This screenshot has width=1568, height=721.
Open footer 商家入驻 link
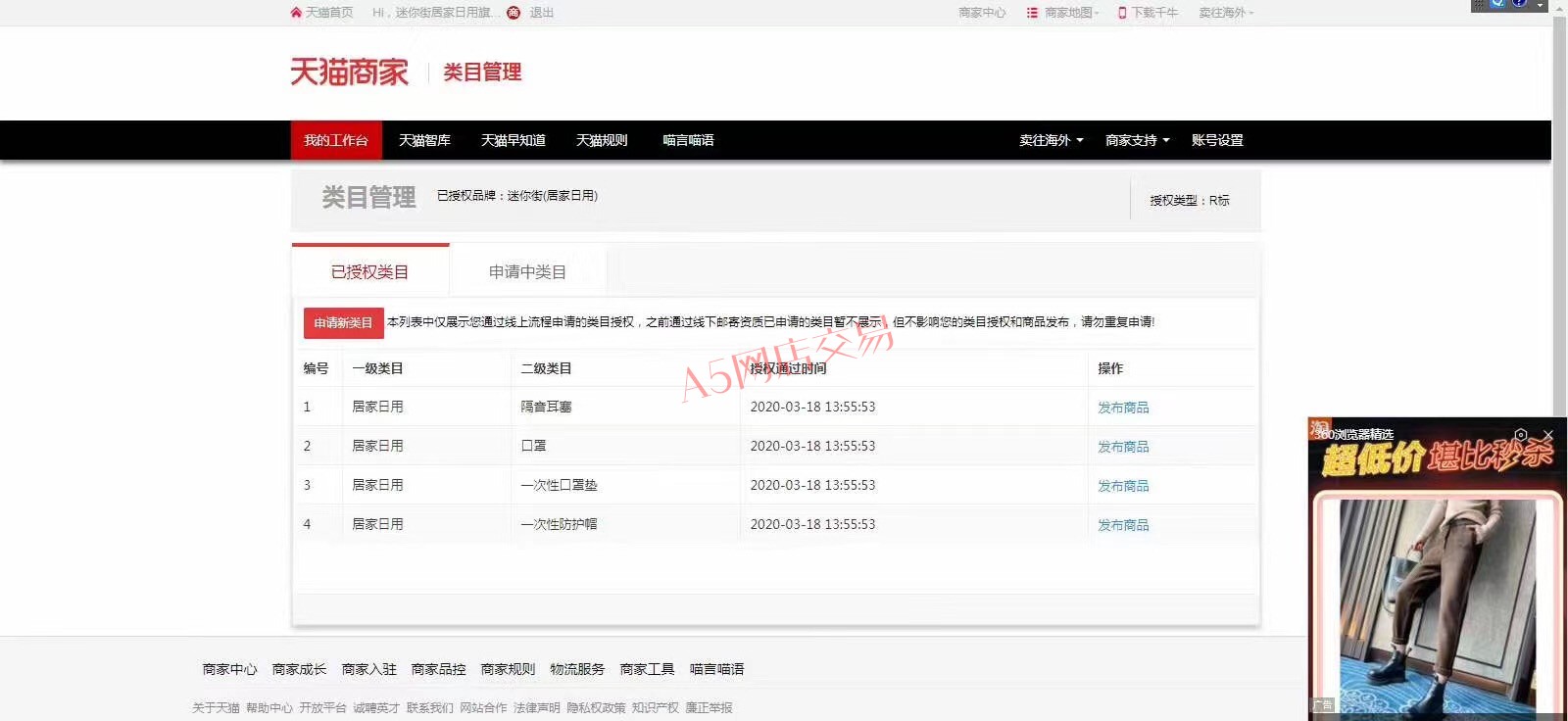tap(368, 669)
